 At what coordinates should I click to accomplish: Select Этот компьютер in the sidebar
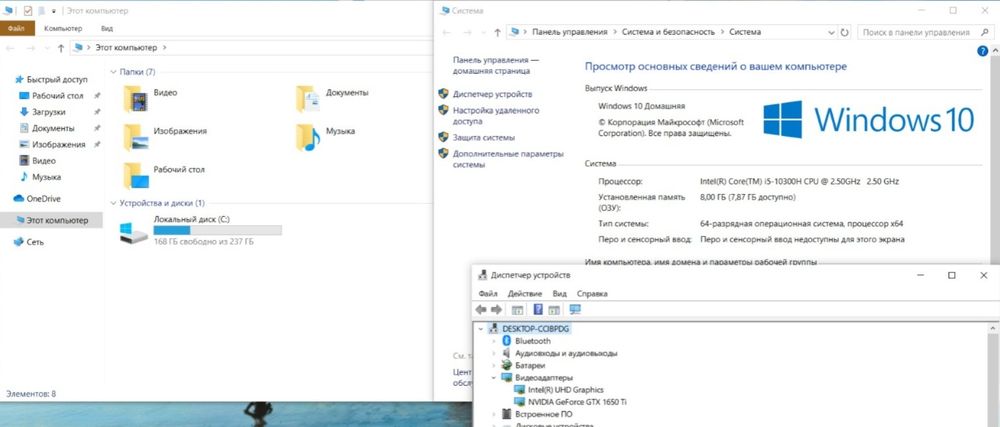[51, 220]
